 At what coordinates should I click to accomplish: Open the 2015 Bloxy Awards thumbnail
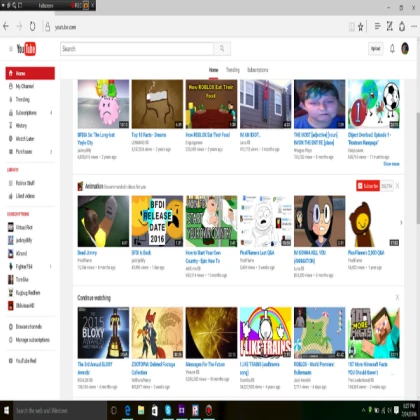103,333
